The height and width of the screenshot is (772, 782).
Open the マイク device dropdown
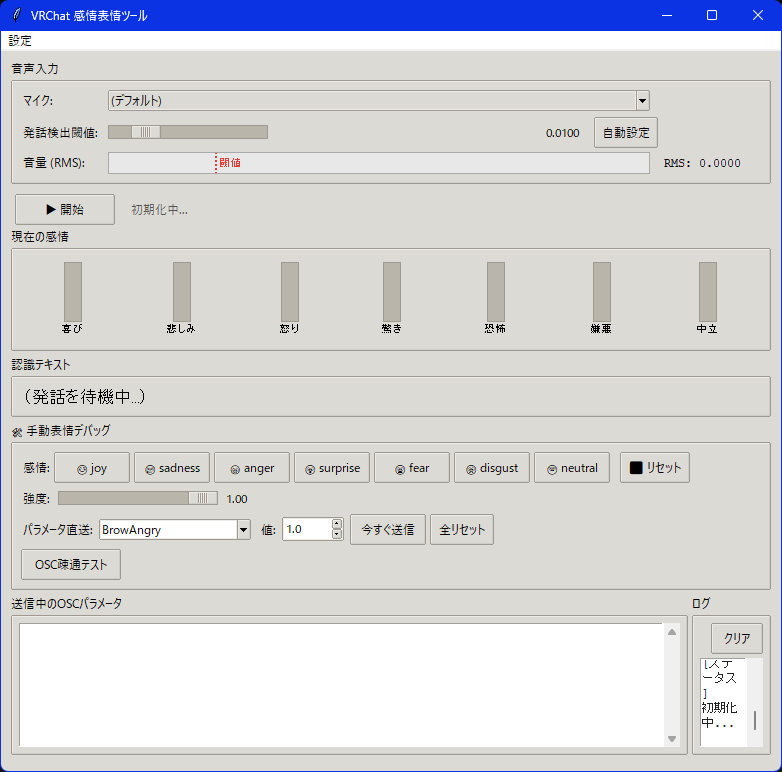point(379,101)
